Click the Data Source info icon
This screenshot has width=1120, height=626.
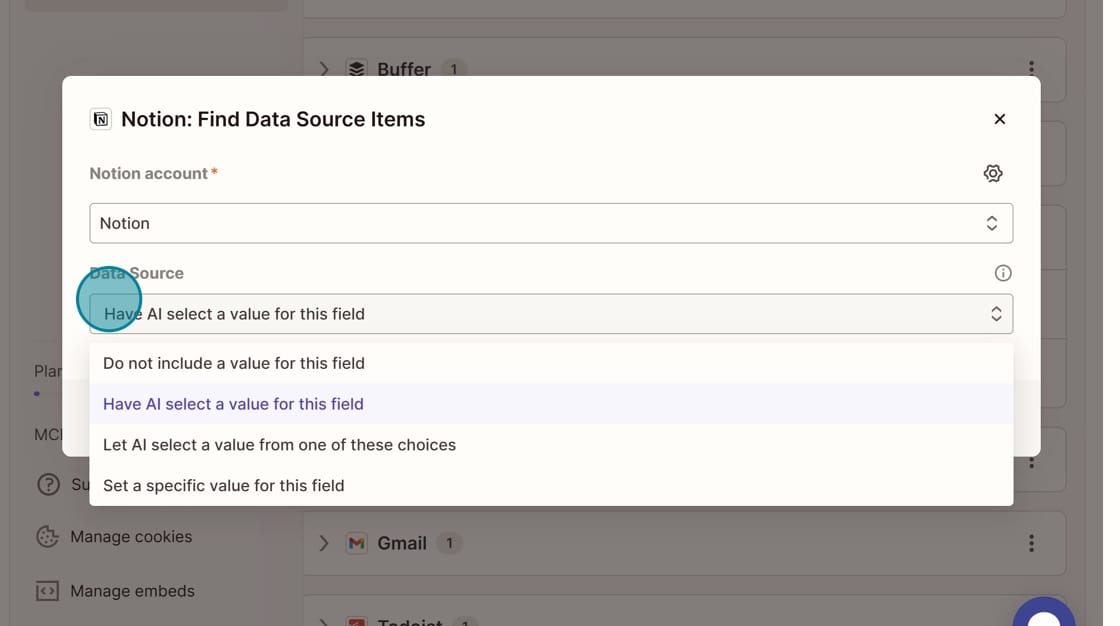click(1003, 273)
